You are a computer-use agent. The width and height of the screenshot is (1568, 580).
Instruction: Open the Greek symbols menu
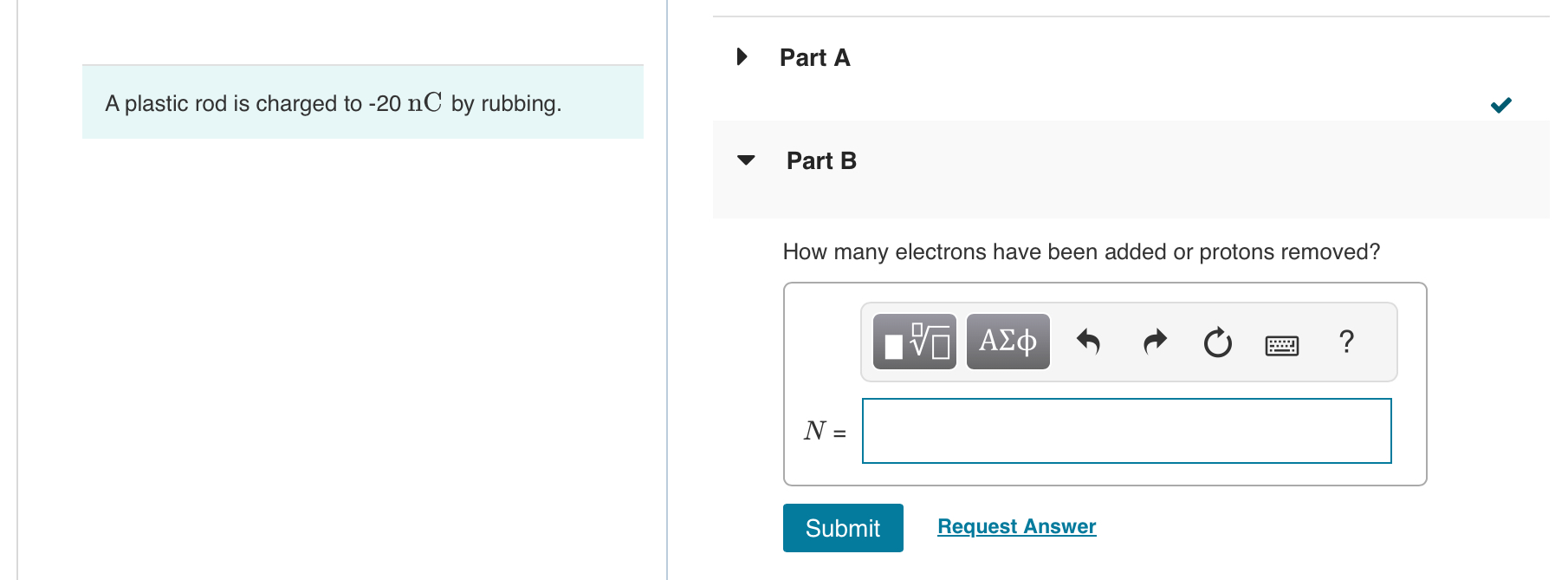[x=1008, y=342]
